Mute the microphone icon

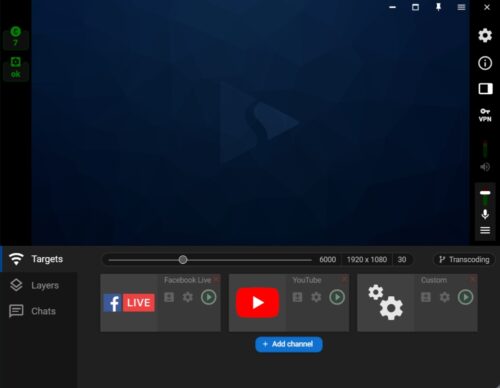[x=485, y=214]
